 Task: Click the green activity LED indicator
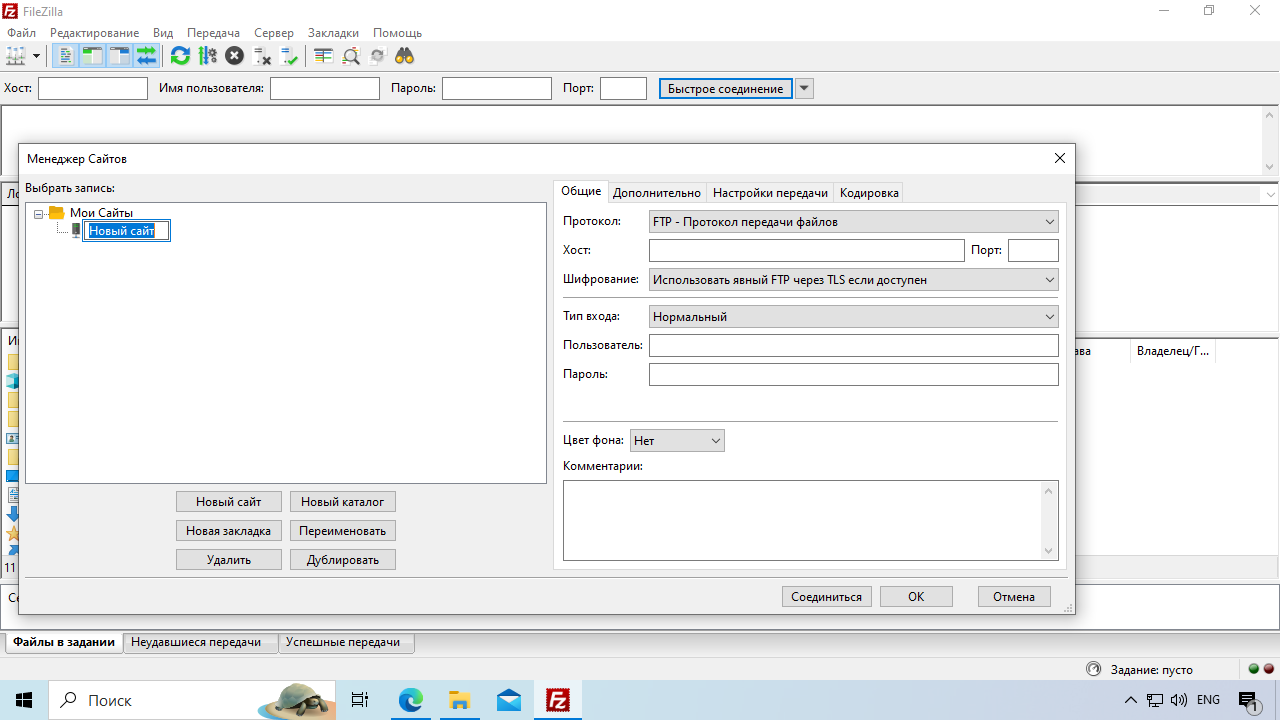[1254, 669]
